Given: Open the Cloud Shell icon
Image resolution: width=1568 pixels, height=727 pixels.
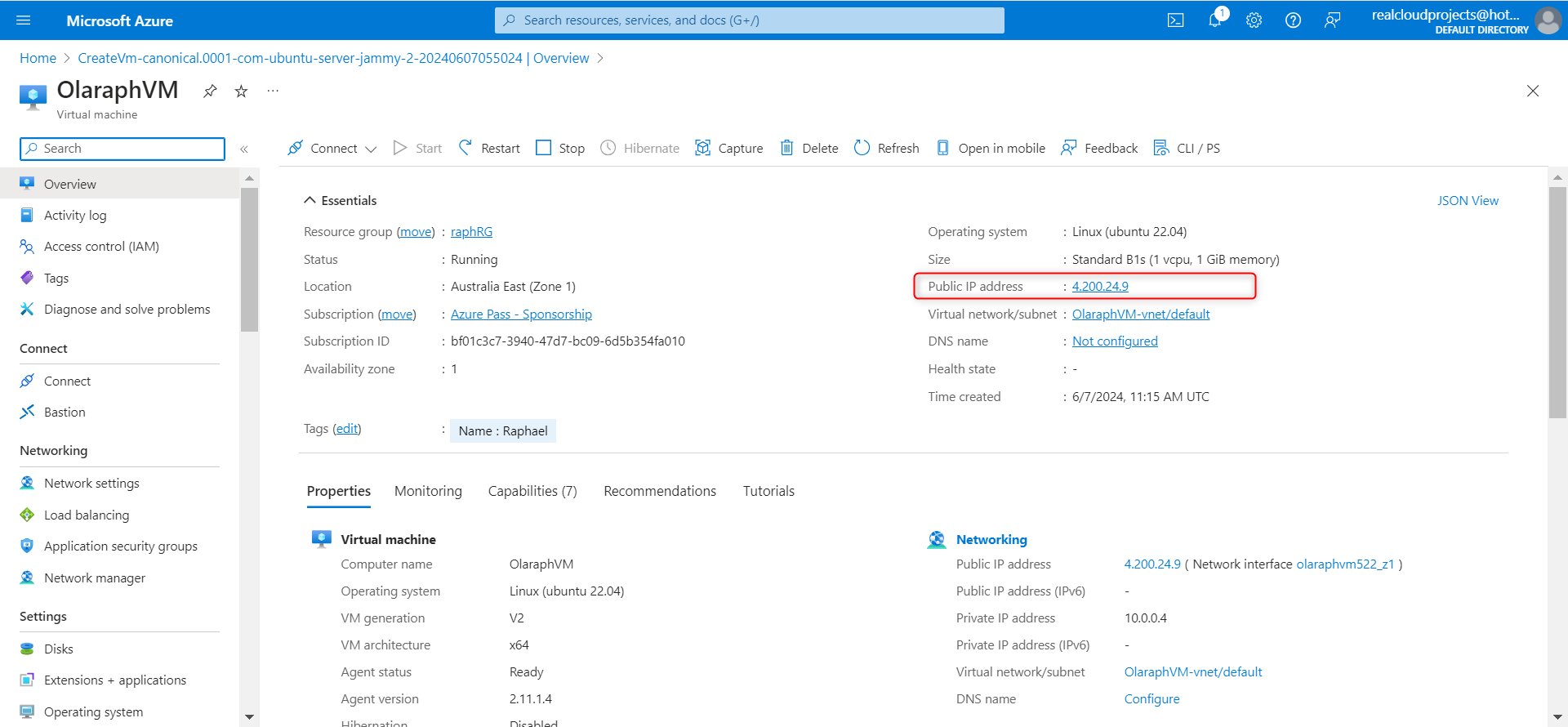Looking at the screenshot, I should pyautogui.click(x=1175, y=20).
